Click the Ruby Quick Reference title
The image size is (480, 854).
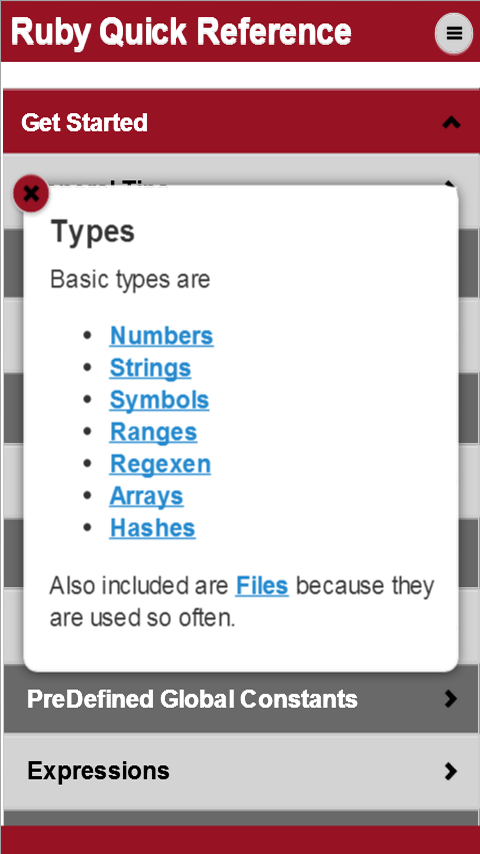click(x=181, y=33)
